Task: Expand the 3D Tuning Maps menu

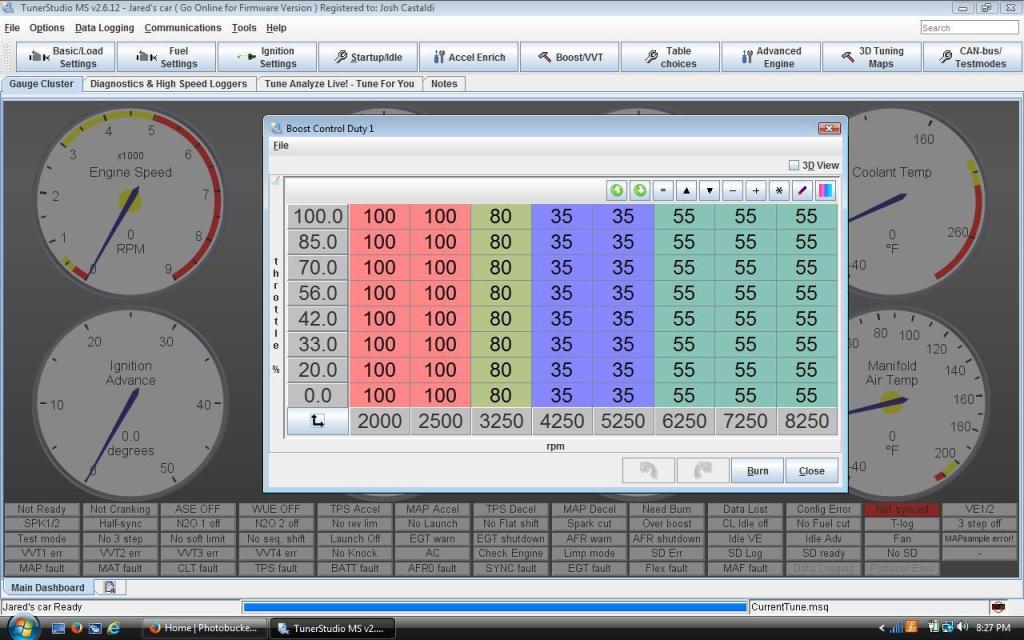Action: coord(871,57)
